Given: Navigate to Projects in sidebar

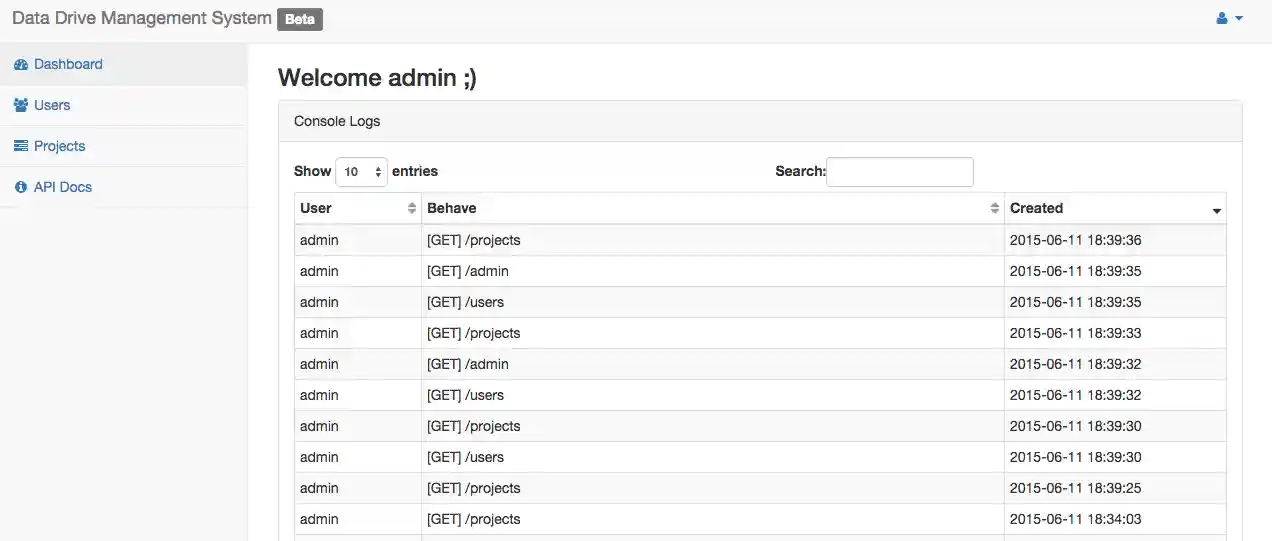Looking at the screenshot, I should [x=60, y=146].
